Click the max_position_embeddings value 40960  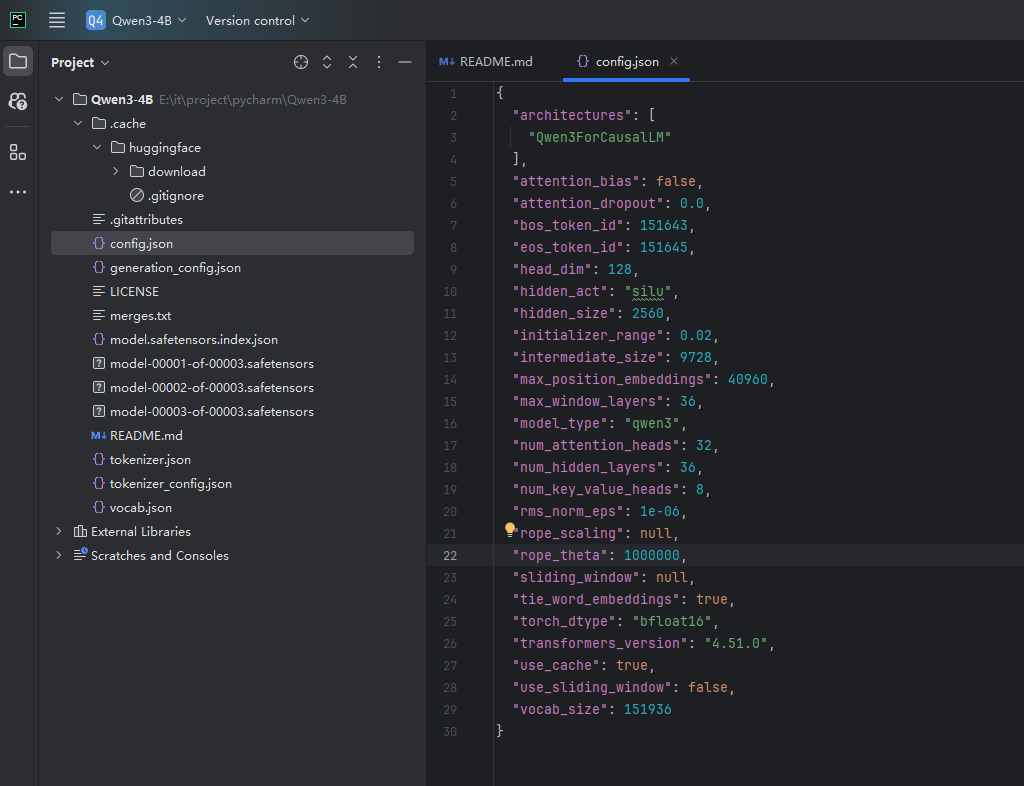click(748, 379)
